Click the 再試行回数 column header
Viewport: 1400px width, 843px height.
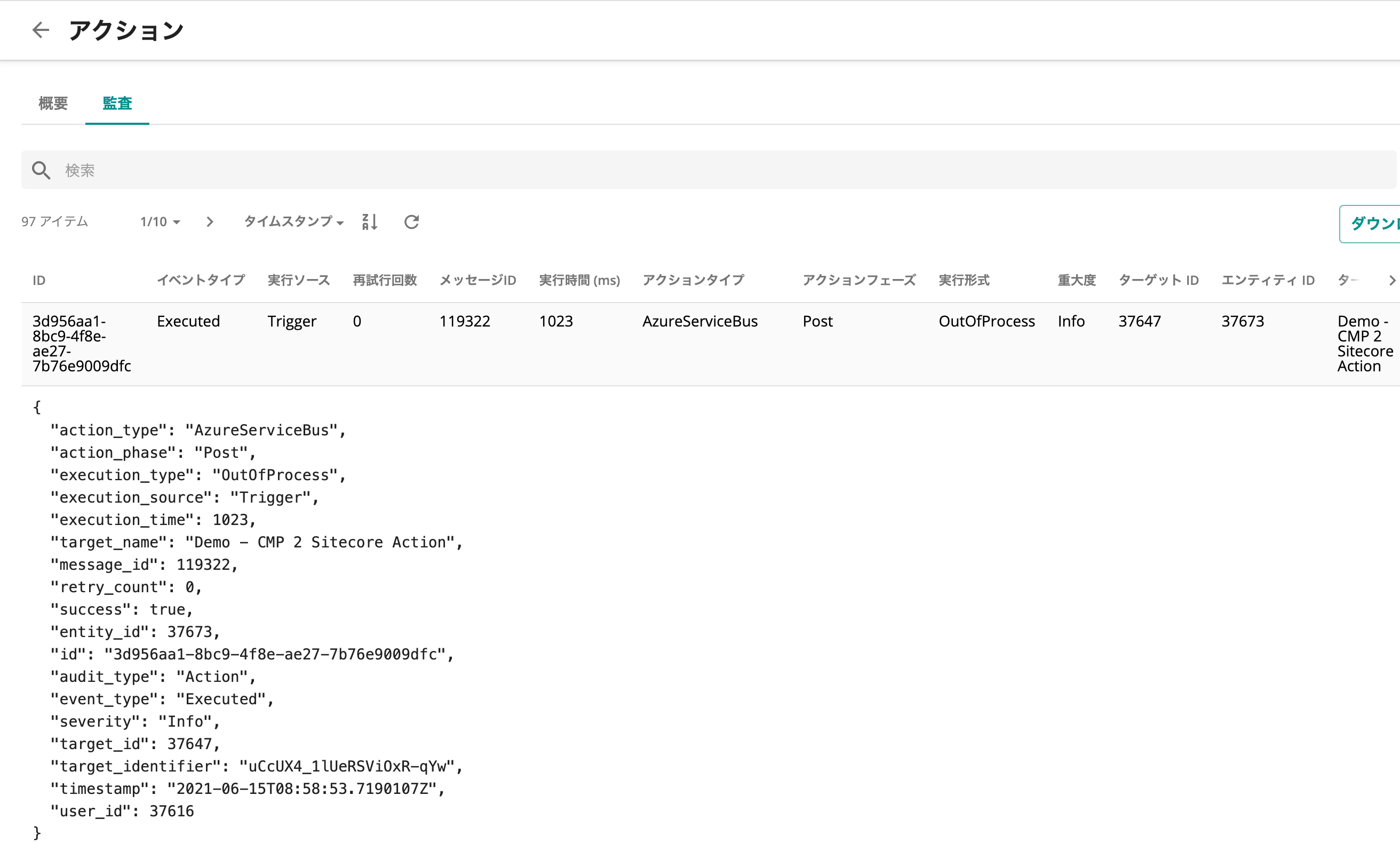point(385,280)
